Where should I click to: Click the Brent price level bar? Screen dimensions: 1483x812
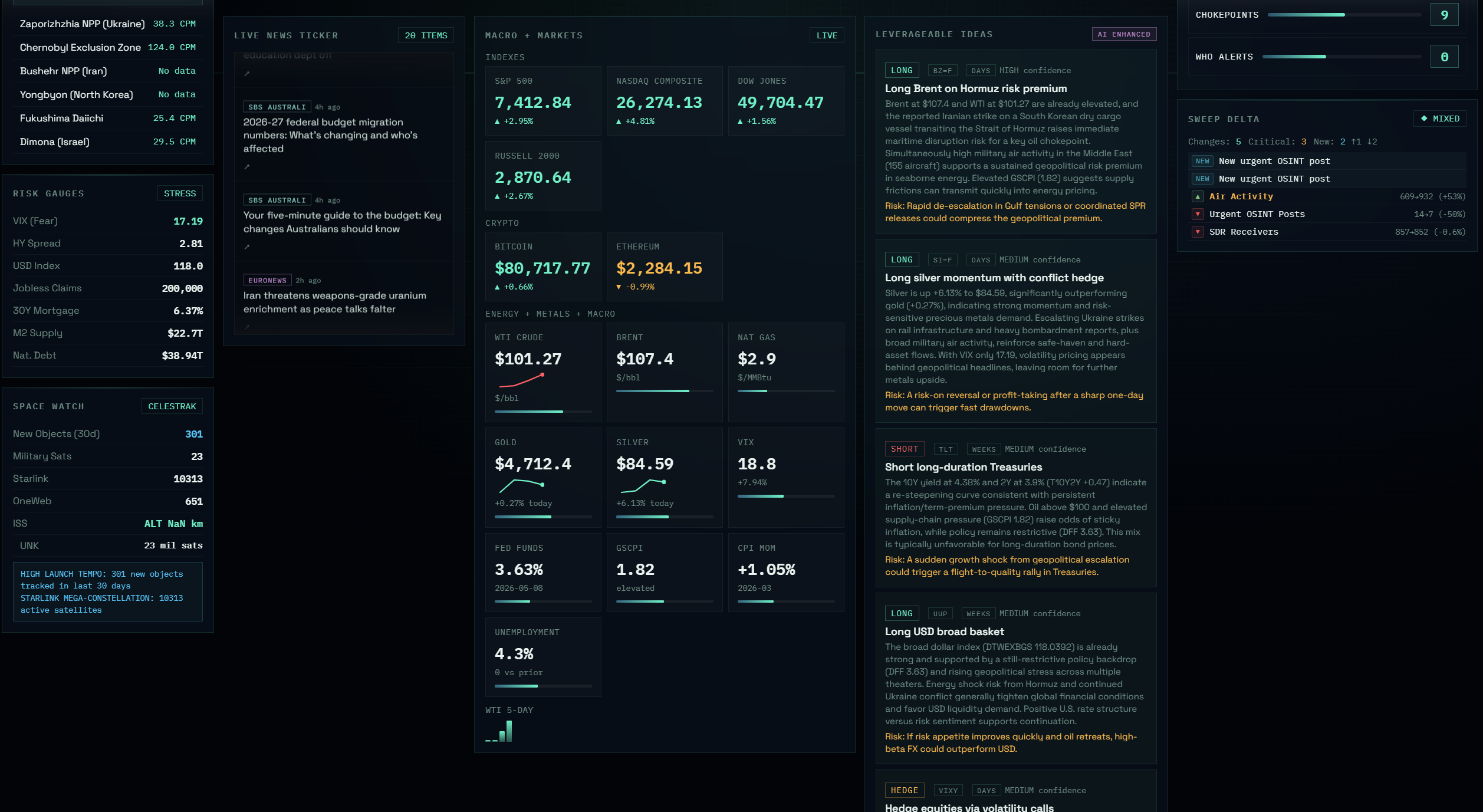coord(665,391)
